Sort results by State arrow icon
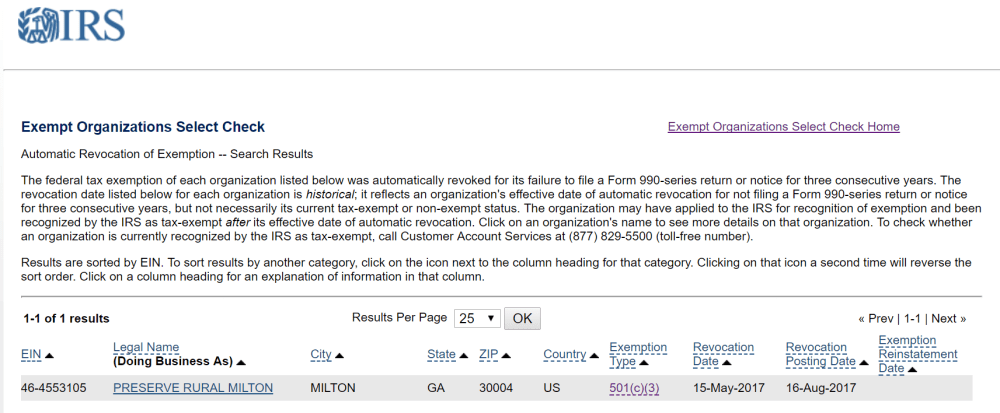Image resolution: width=1000 pixels, height=413 pixels. click(x=464, y=355)
